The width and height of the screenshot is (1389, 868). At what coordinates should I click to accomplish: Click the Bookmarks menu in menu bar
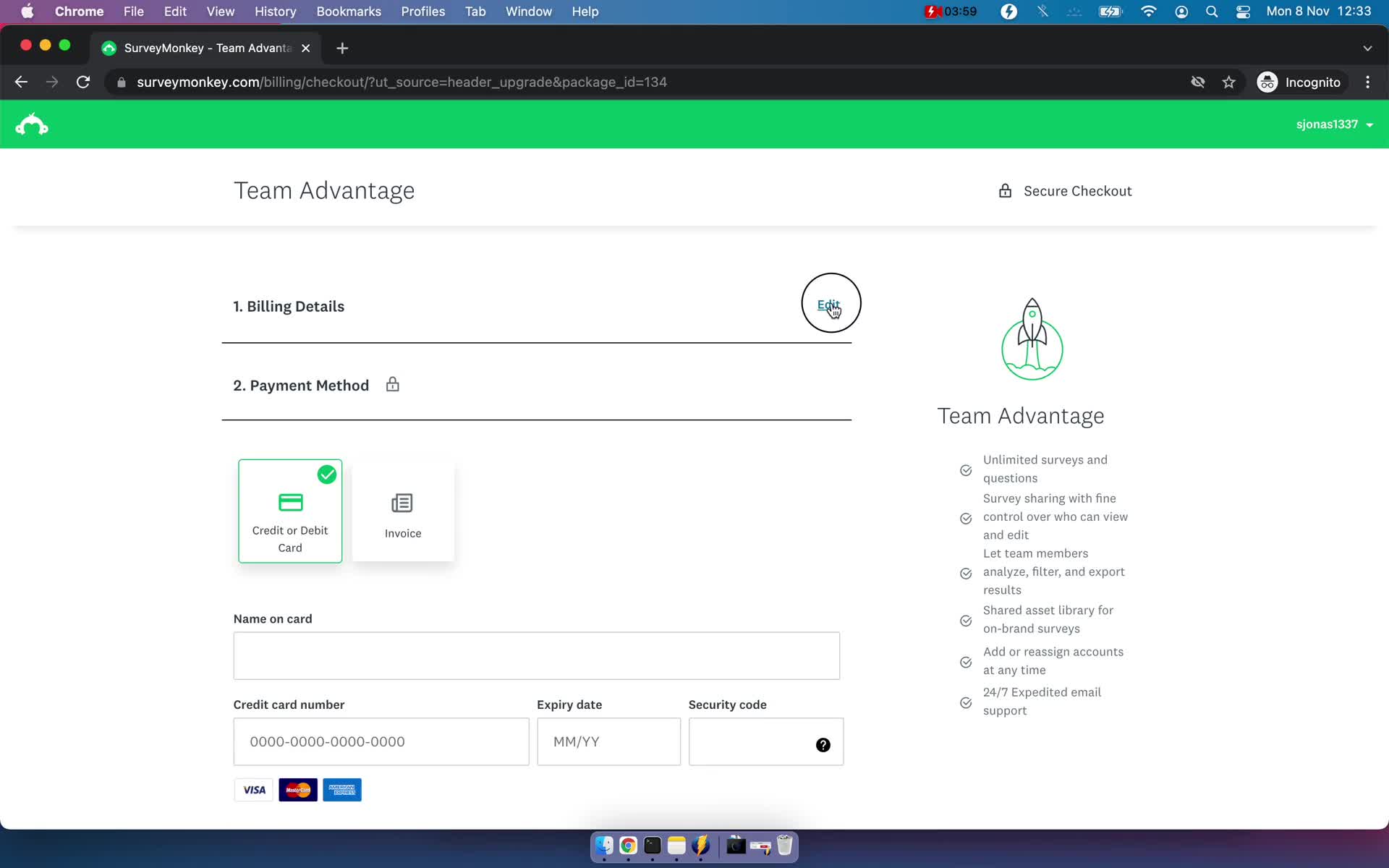(347, 11)
